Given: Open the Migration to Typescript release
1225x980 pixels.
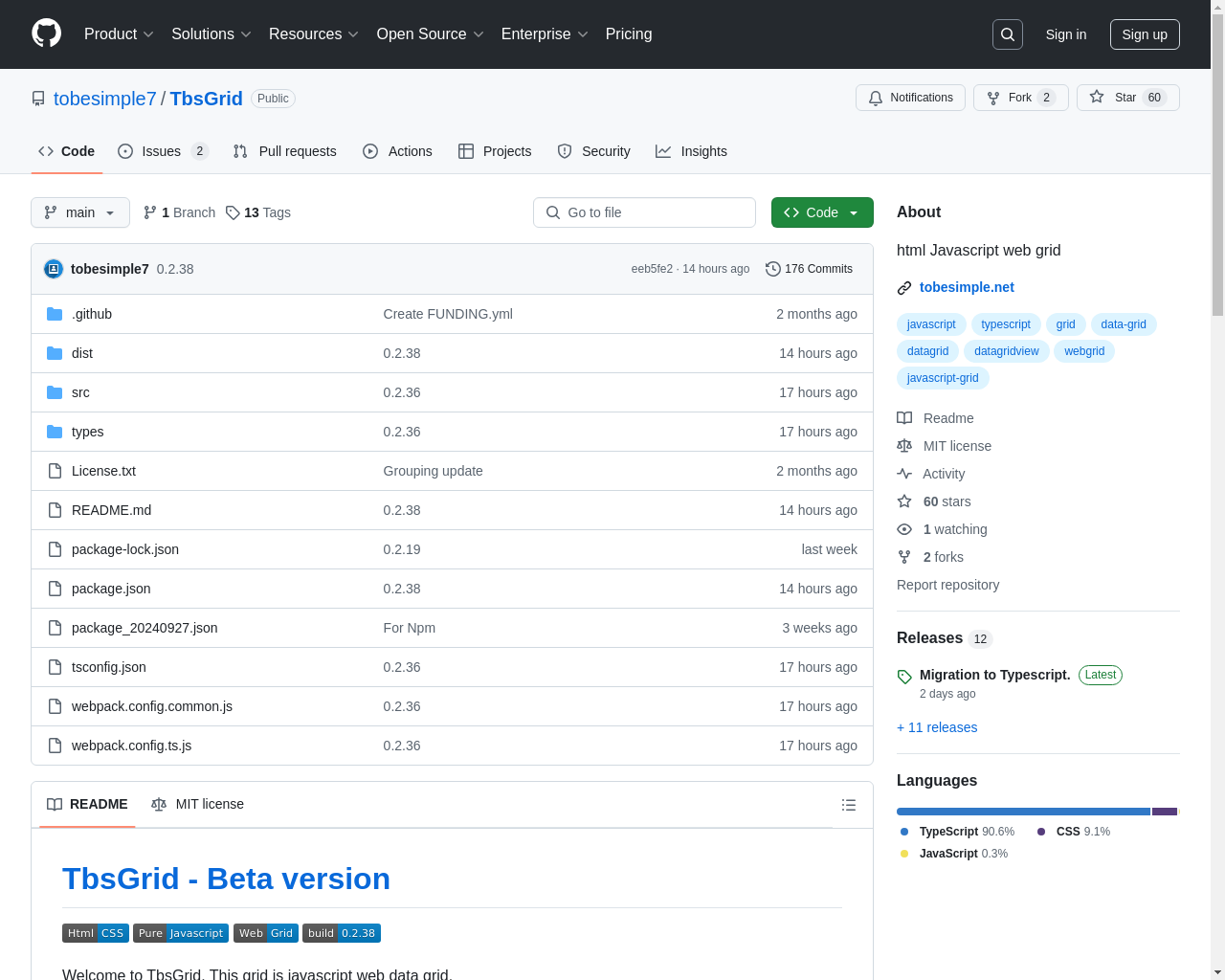Looking at the screenshot, I should coord(994,675).
